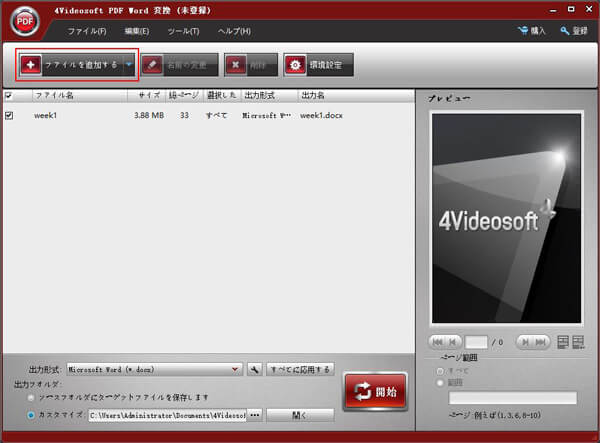600x443 pixels.
Task: Click the 4Videosoft PDF logo icon
Action: point(25,22)
